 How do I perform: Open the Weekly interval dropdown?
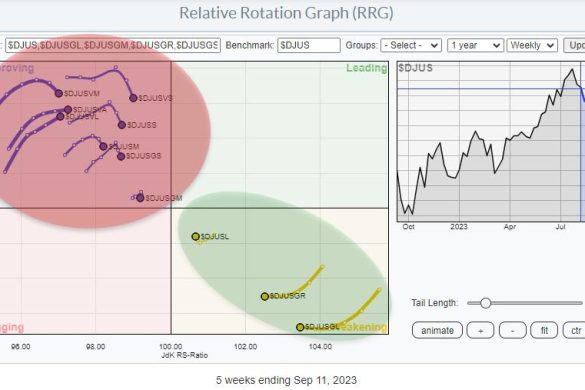[532, 45]
